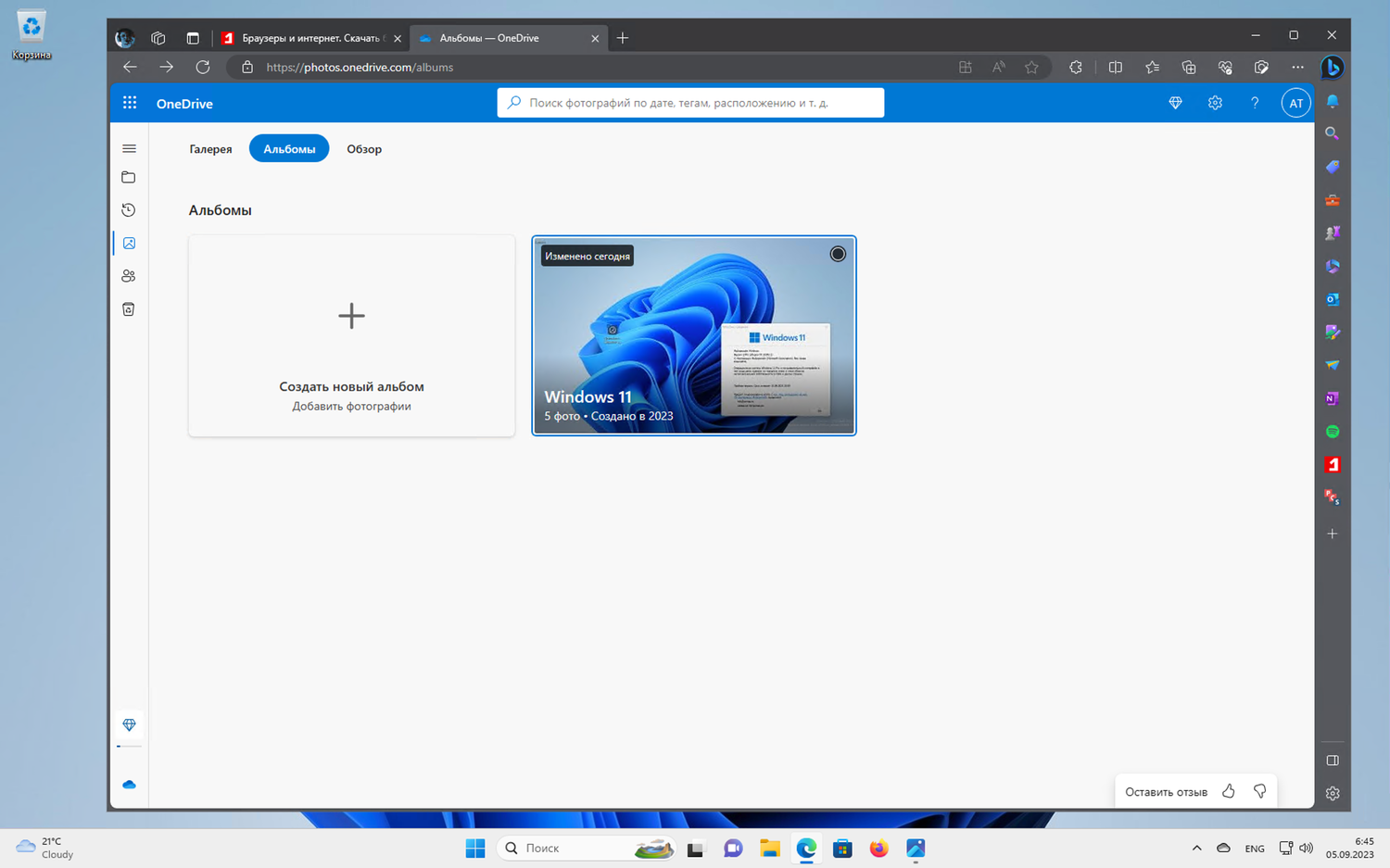Open Edge sidebar settings gear
Viewport: 1390px width, 868px height.
click(1333, 793)
